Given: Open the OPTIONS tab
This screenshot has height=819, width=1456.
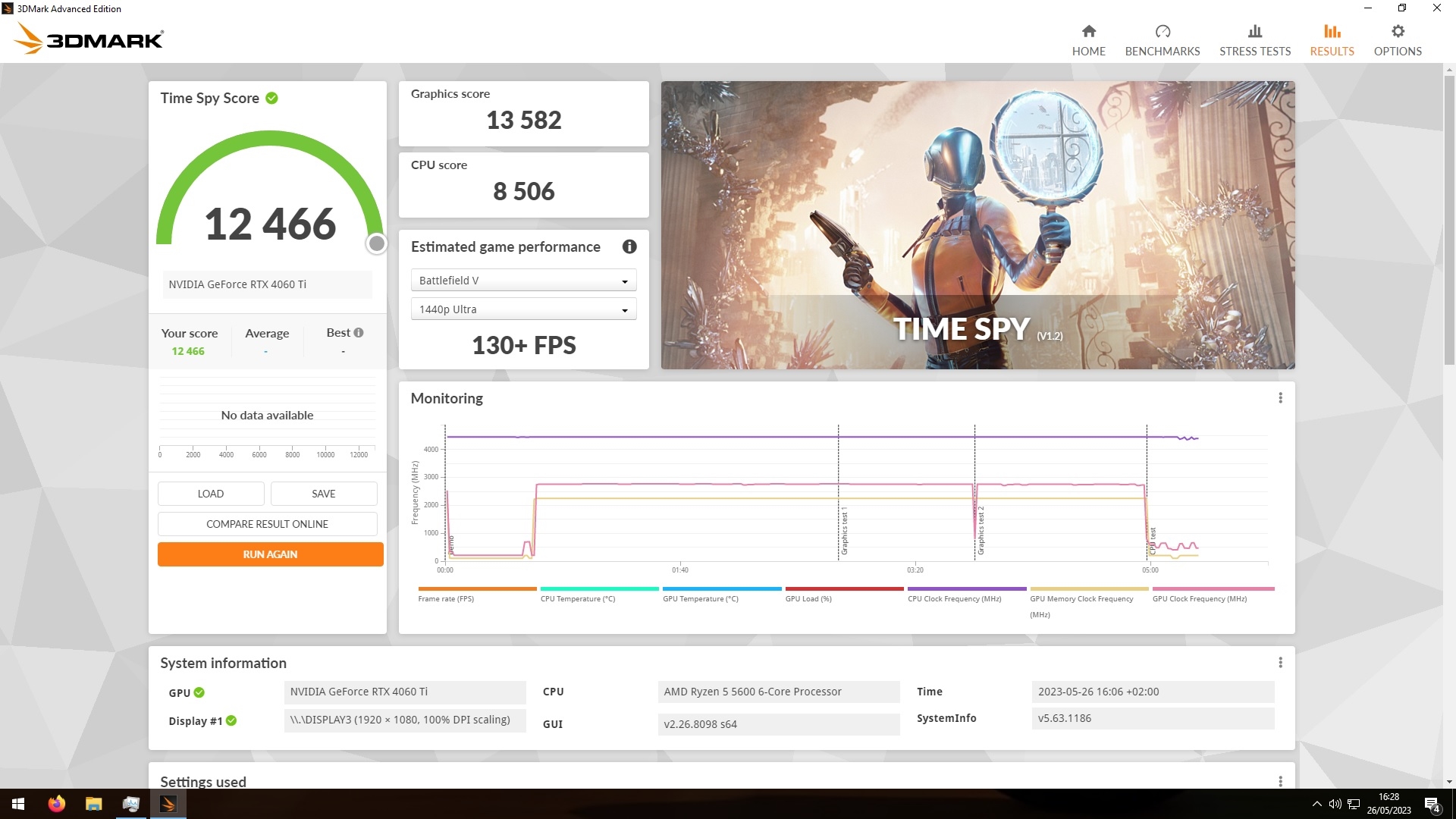Looking at the screenshot, I should (x=1397, y=40).
